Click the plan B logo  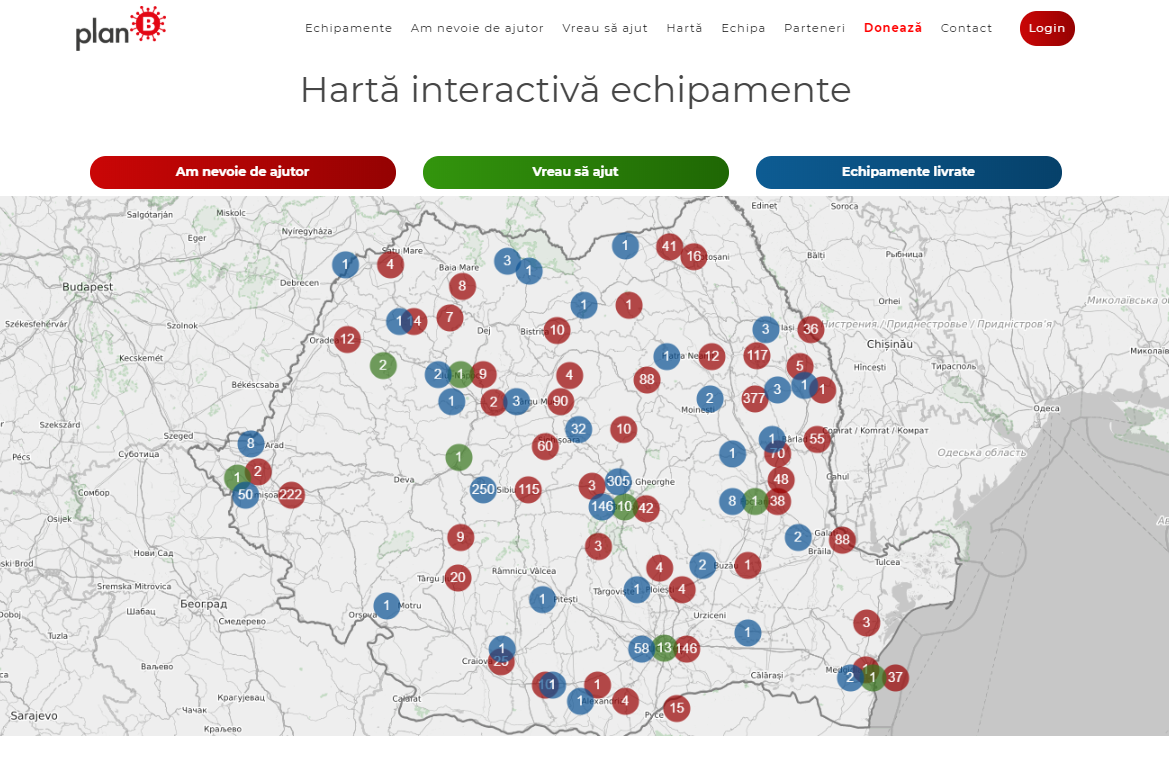coord(119,29)
